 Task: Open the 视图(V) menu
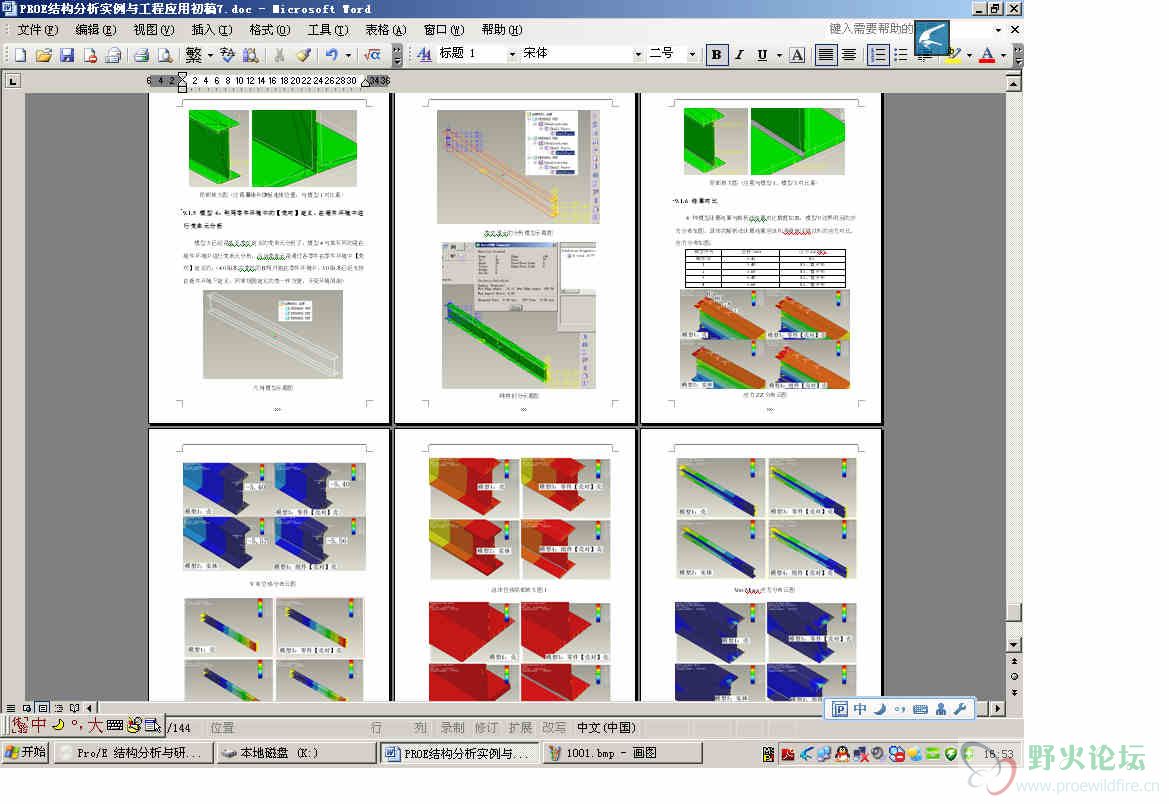point(154,30)
